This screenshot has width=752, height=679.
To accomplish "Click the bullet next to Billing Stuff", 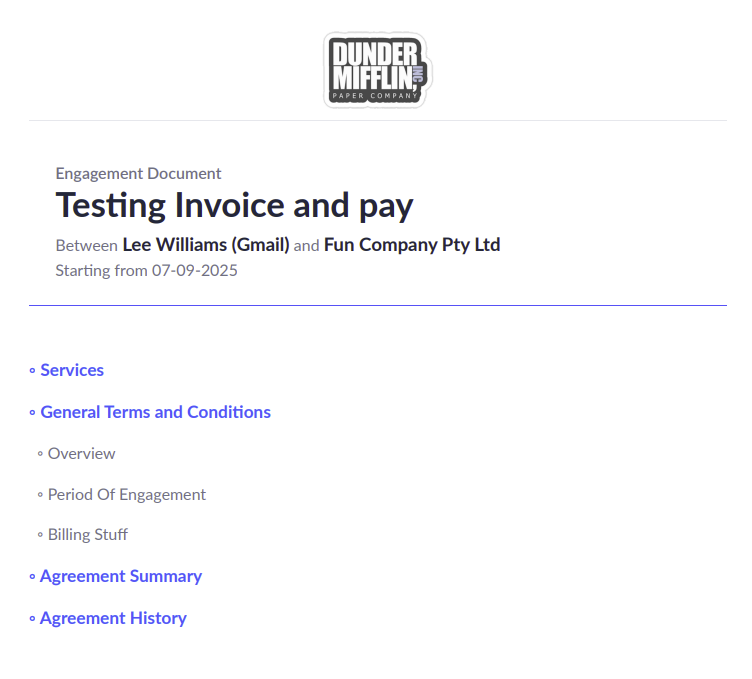I will point(40,535).
